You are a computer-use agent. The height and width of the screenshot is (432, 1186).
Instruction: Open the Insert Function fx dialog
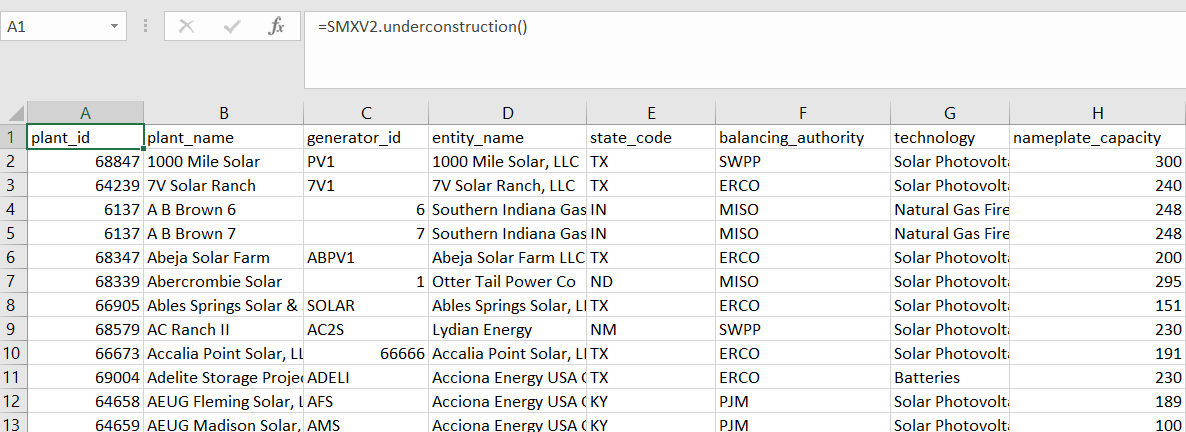pos(276,26)
